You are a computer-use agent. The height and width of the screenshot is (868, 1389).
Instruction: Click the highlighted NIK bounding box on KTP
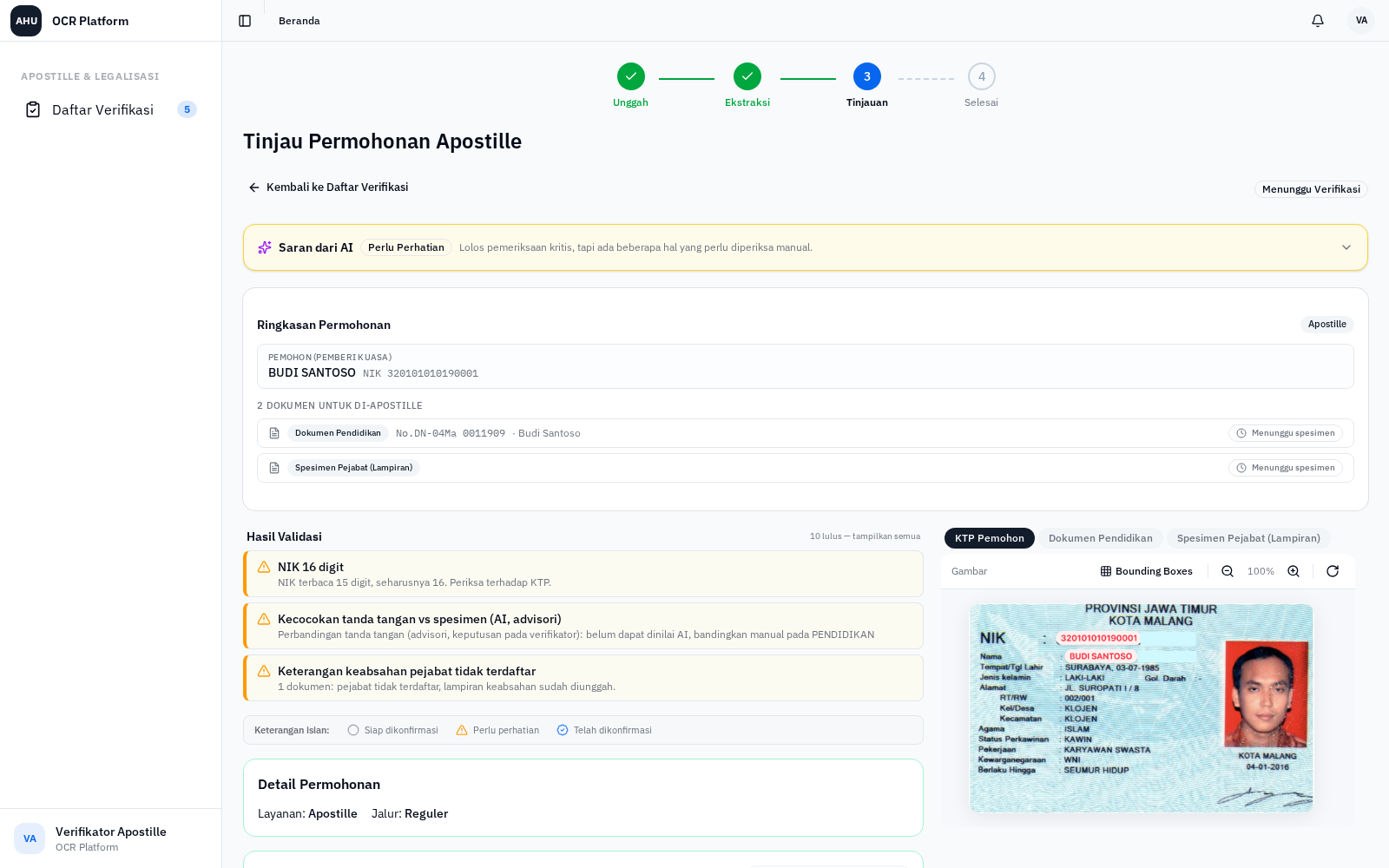coord(1098,638)
